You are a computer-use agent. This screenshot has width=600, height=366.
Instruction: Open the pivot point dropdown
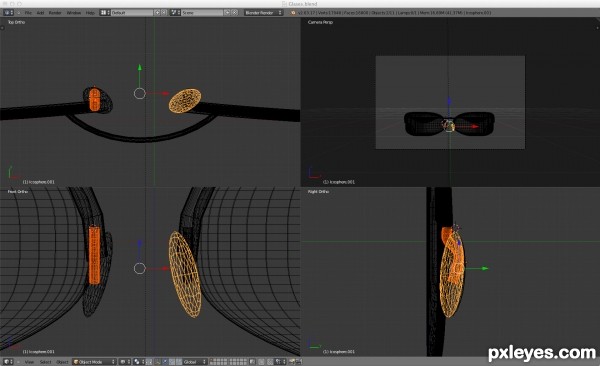pyautogui.click(x=139, y=362)
